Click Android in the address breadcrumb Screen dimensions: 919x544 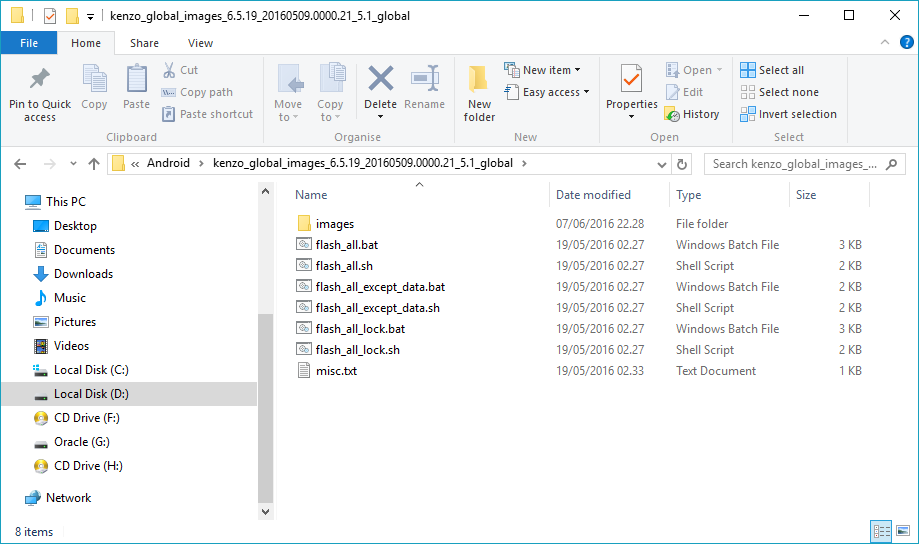tap(168, 163)
